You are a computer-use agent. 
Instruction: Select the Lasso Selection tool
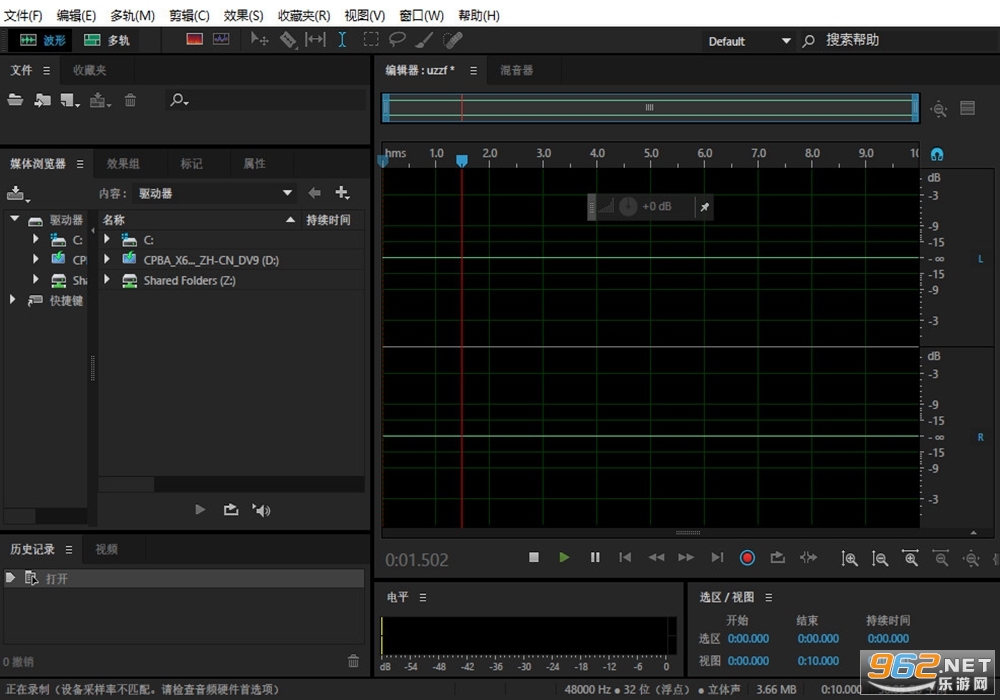pos(397,40)
